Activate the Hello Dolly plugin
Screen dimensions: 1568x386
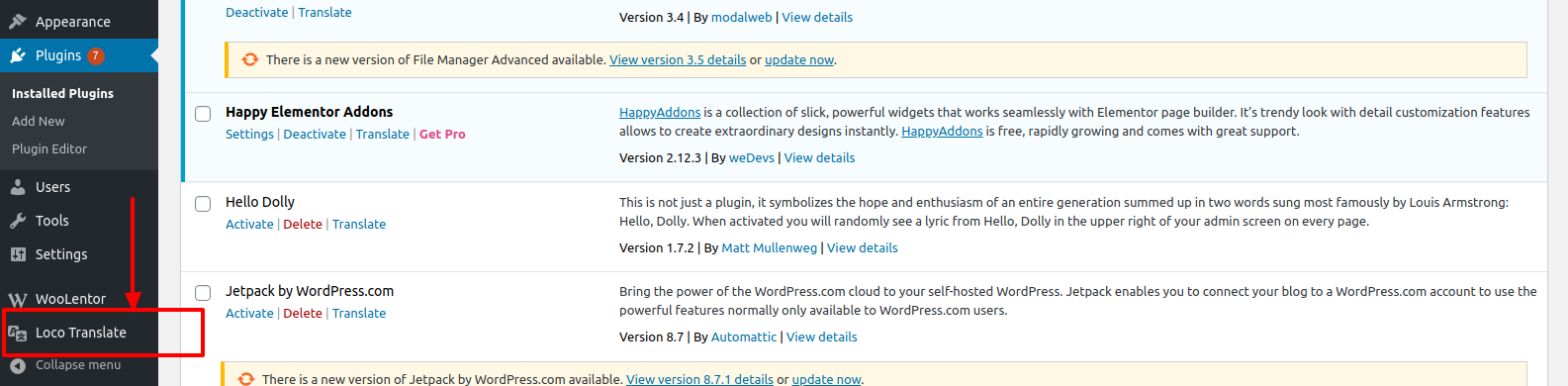(x=249, y=224)
